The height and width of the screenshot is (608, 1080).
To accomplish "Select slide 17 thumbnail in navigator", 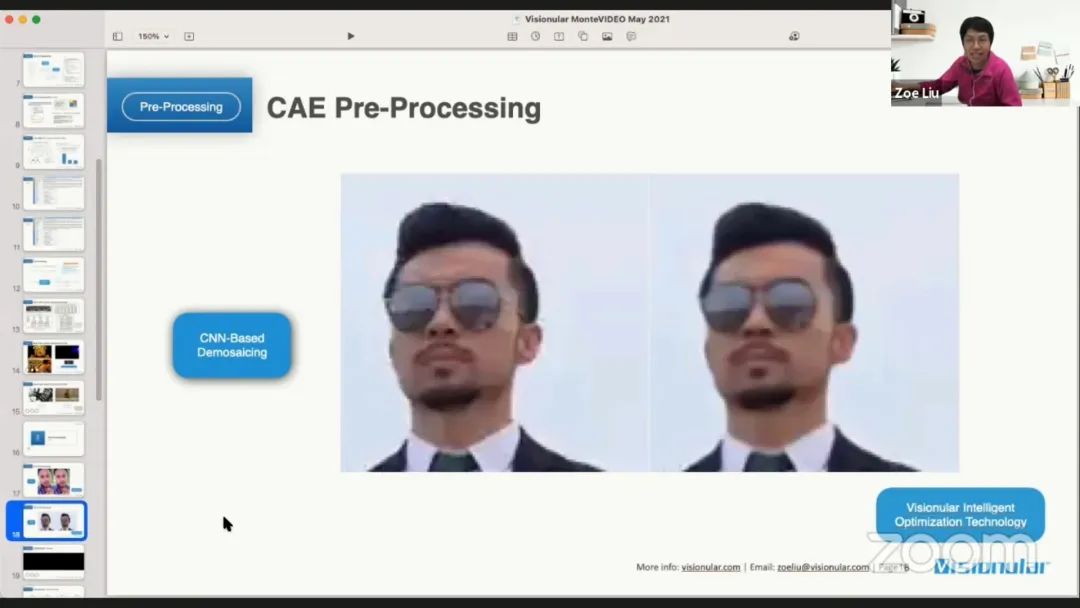I will [x=54, y=480].
